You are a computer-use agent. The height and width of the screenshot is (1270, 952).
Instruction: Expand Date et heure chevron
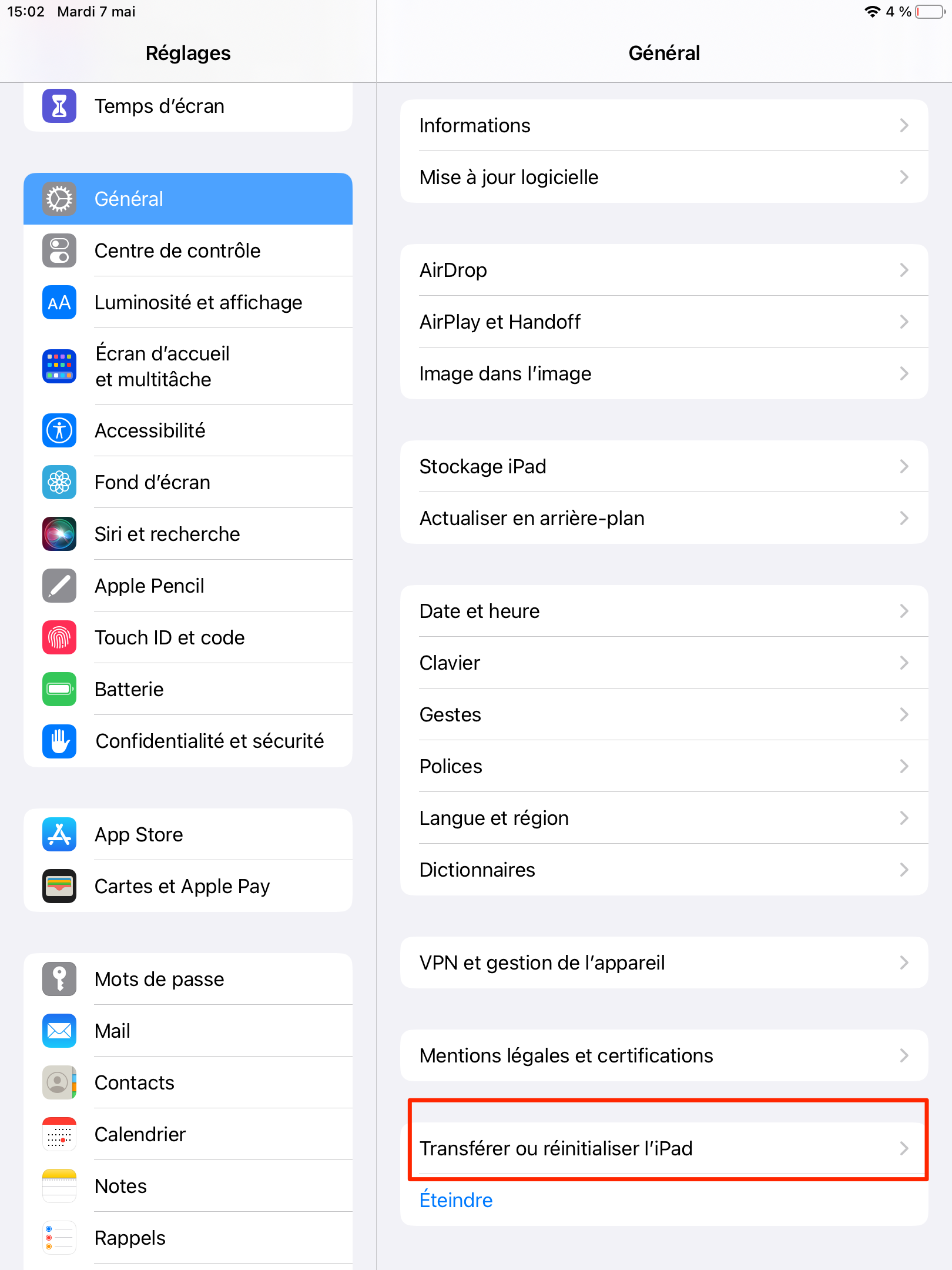point(904,611)
